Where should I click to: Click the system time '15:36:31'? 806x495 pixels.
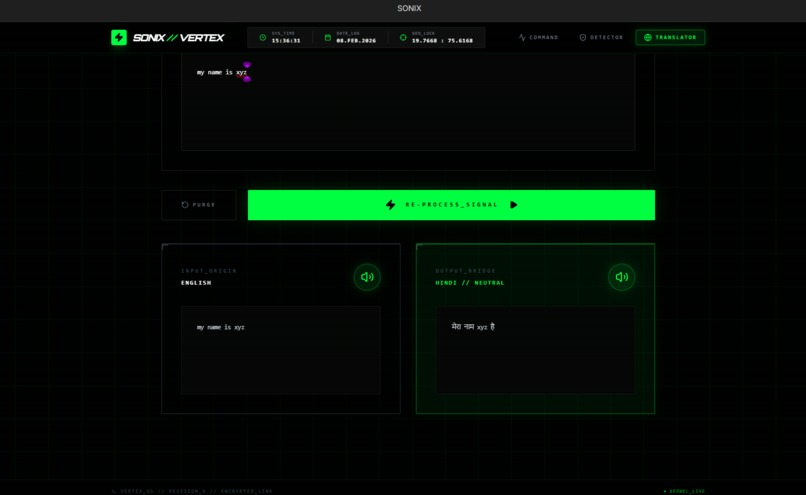(x=286, y=41)
